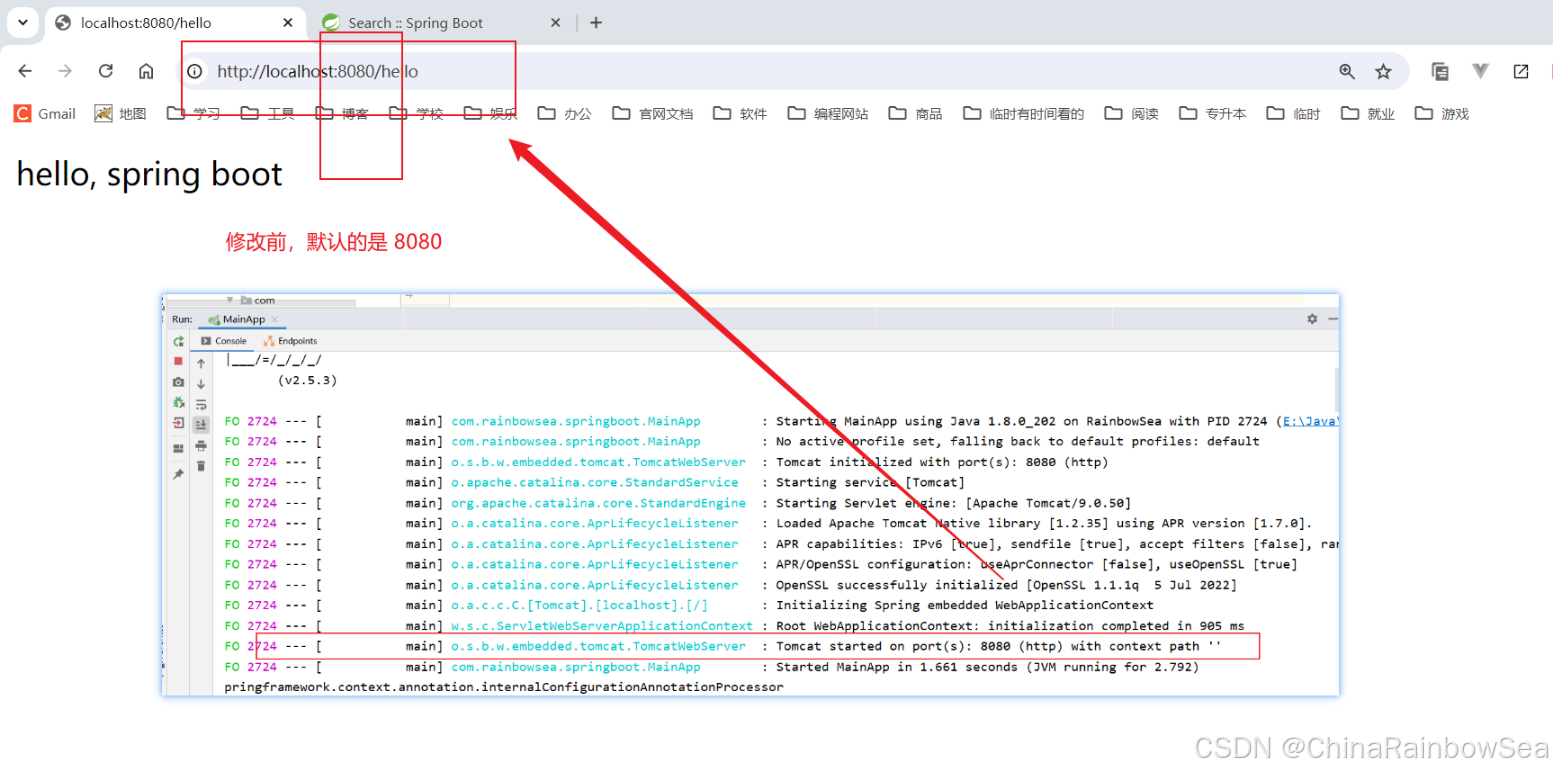Viewport: 1553px width, 775px height.
Task: Open the 地图 bookmark
Action: tap(120, 114)
